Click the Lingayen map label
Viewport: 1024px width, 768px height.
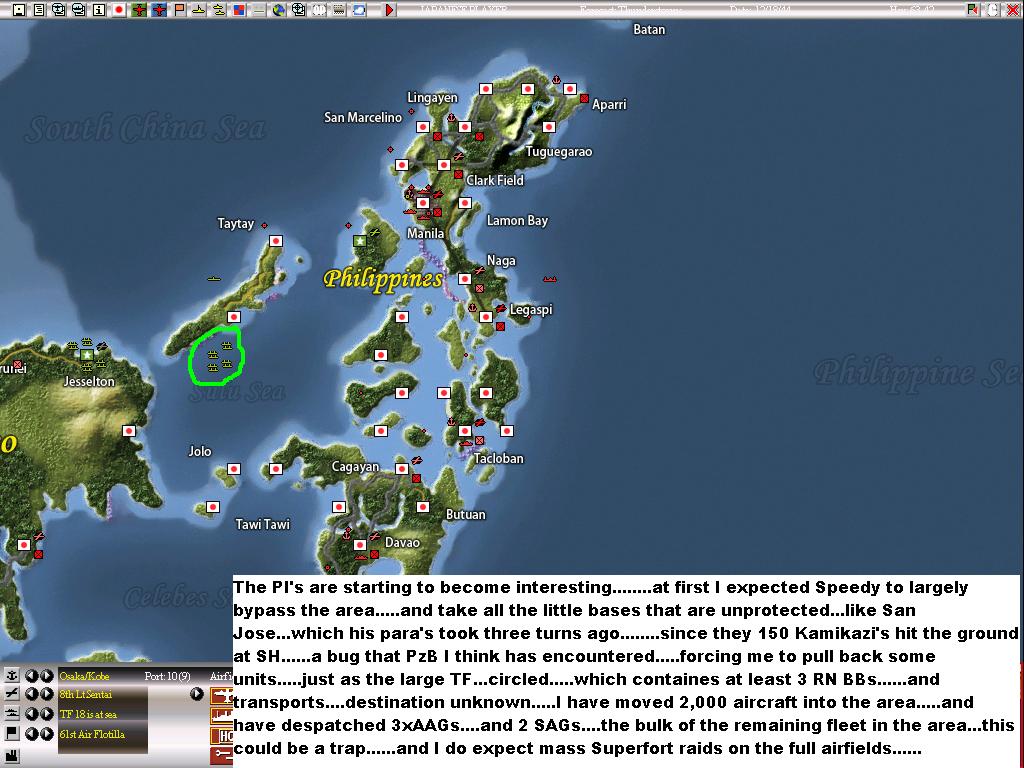(x=432, y=97)
